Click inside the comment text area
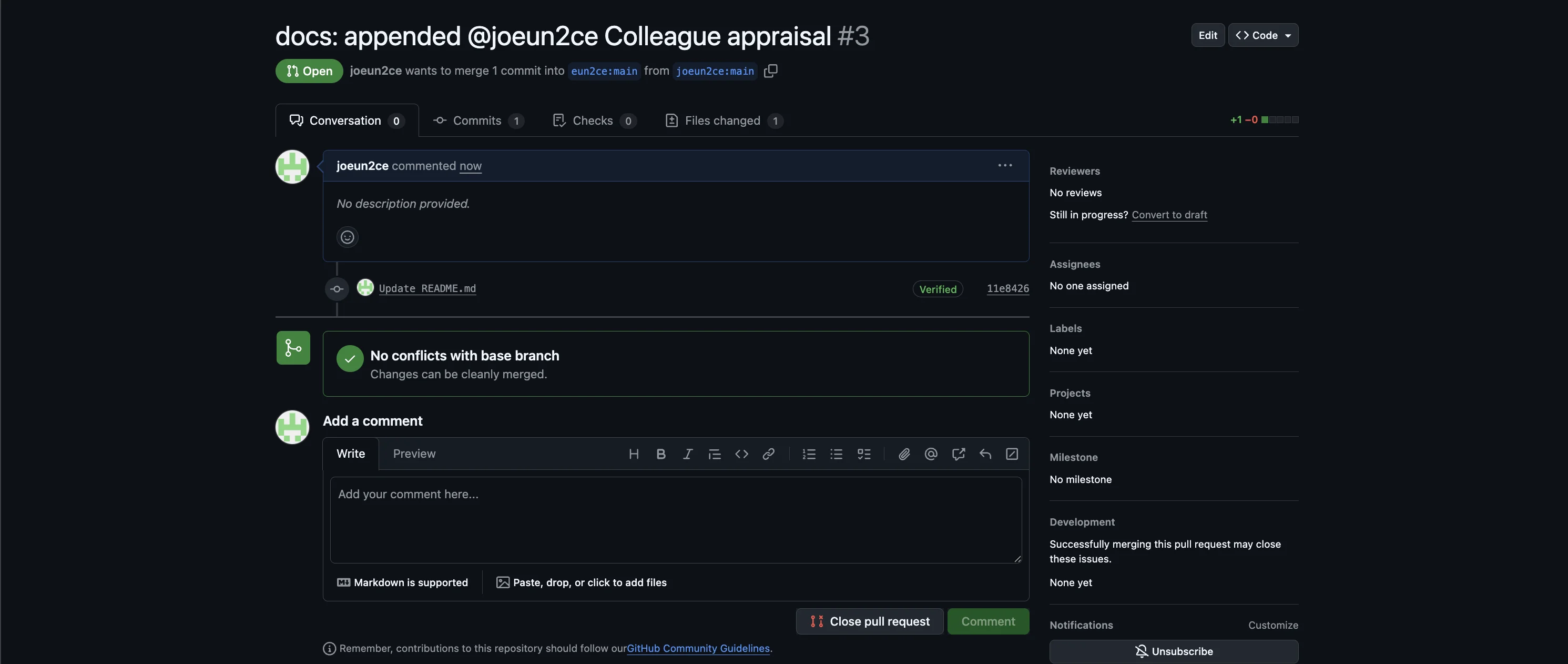 tap(676, 520)
